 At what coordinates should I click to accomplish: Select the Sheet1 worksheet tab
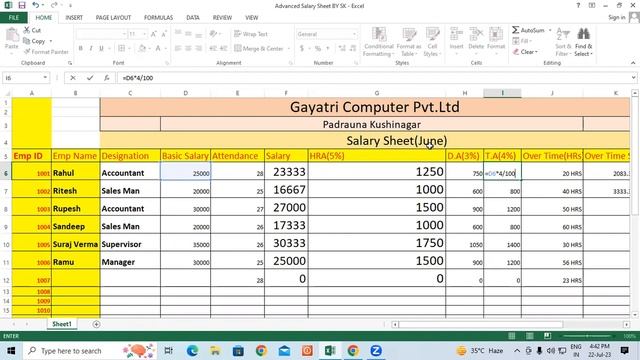(62, 324)
